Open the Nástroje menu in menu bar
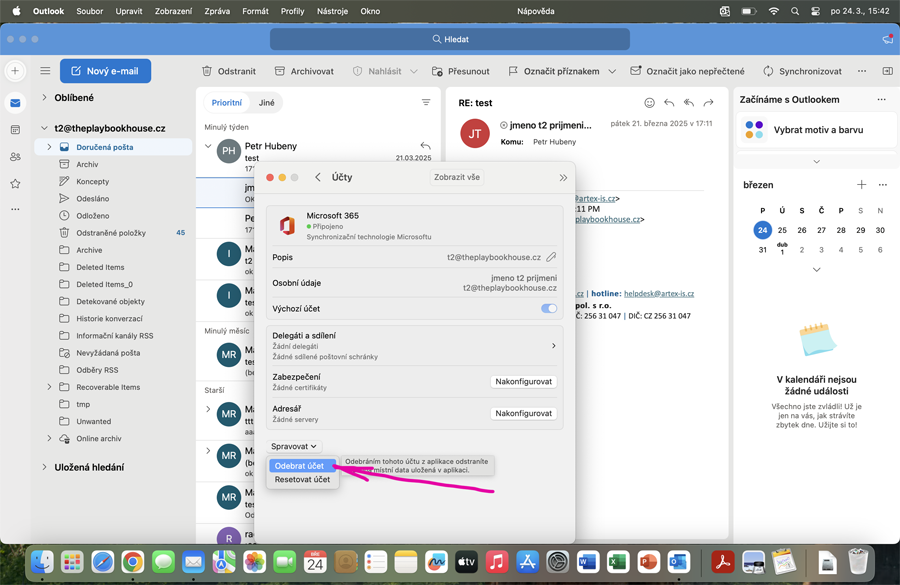 [332, 11]
